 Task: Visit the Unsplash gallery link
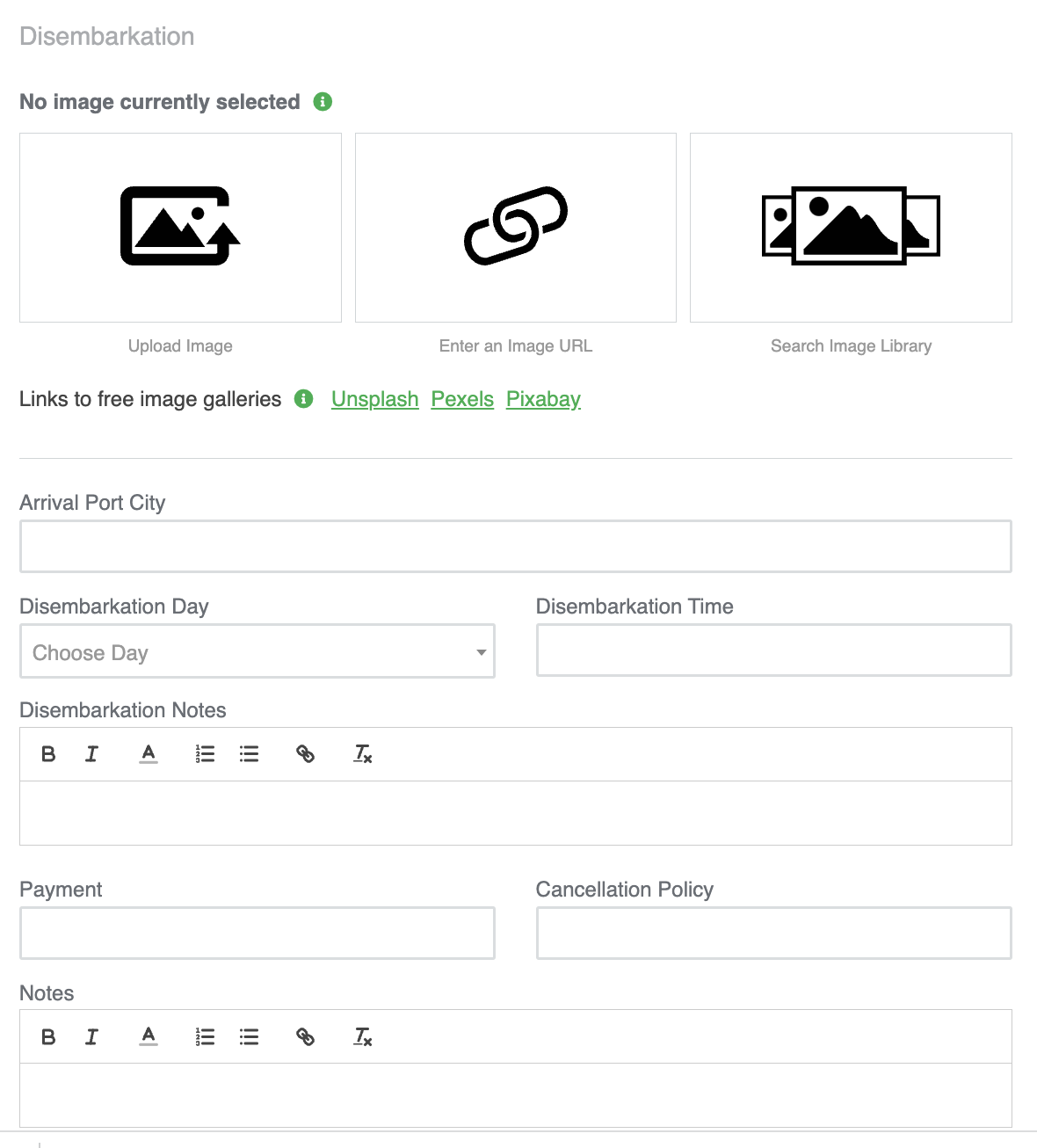(375, 399)
